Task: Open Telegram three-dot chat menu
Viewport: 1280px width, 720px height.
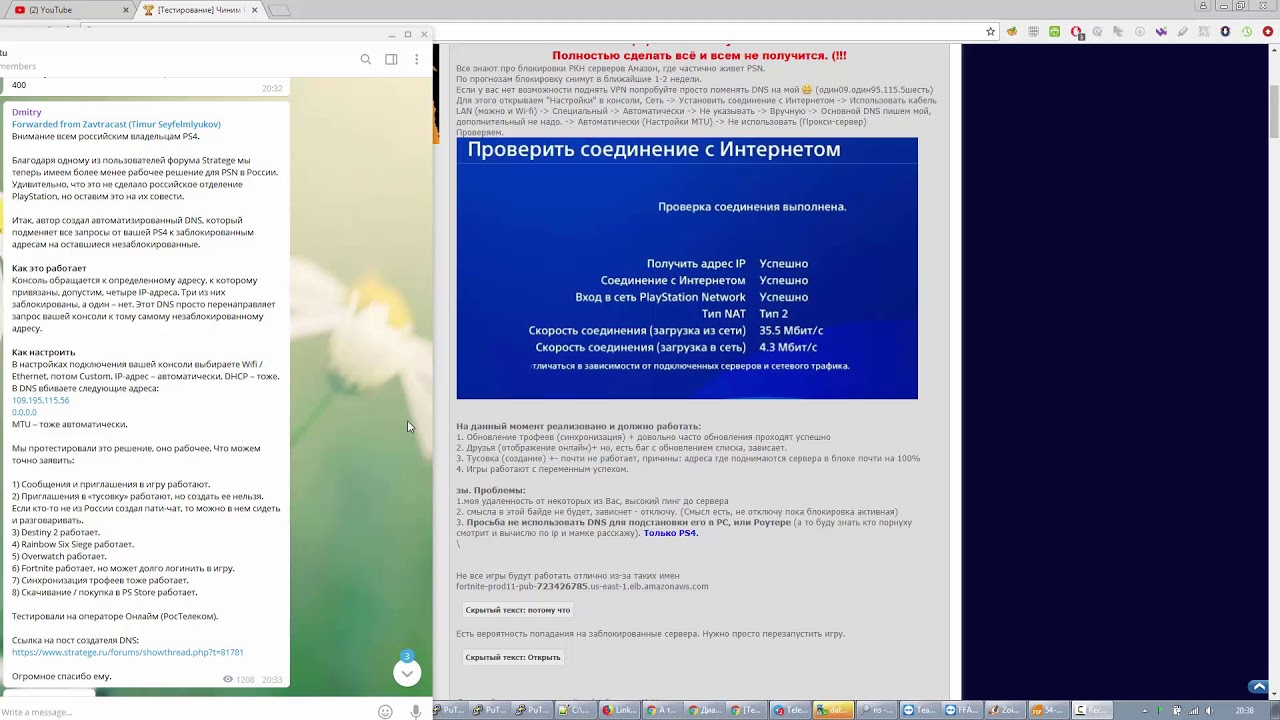Action: tap(417, 60)
